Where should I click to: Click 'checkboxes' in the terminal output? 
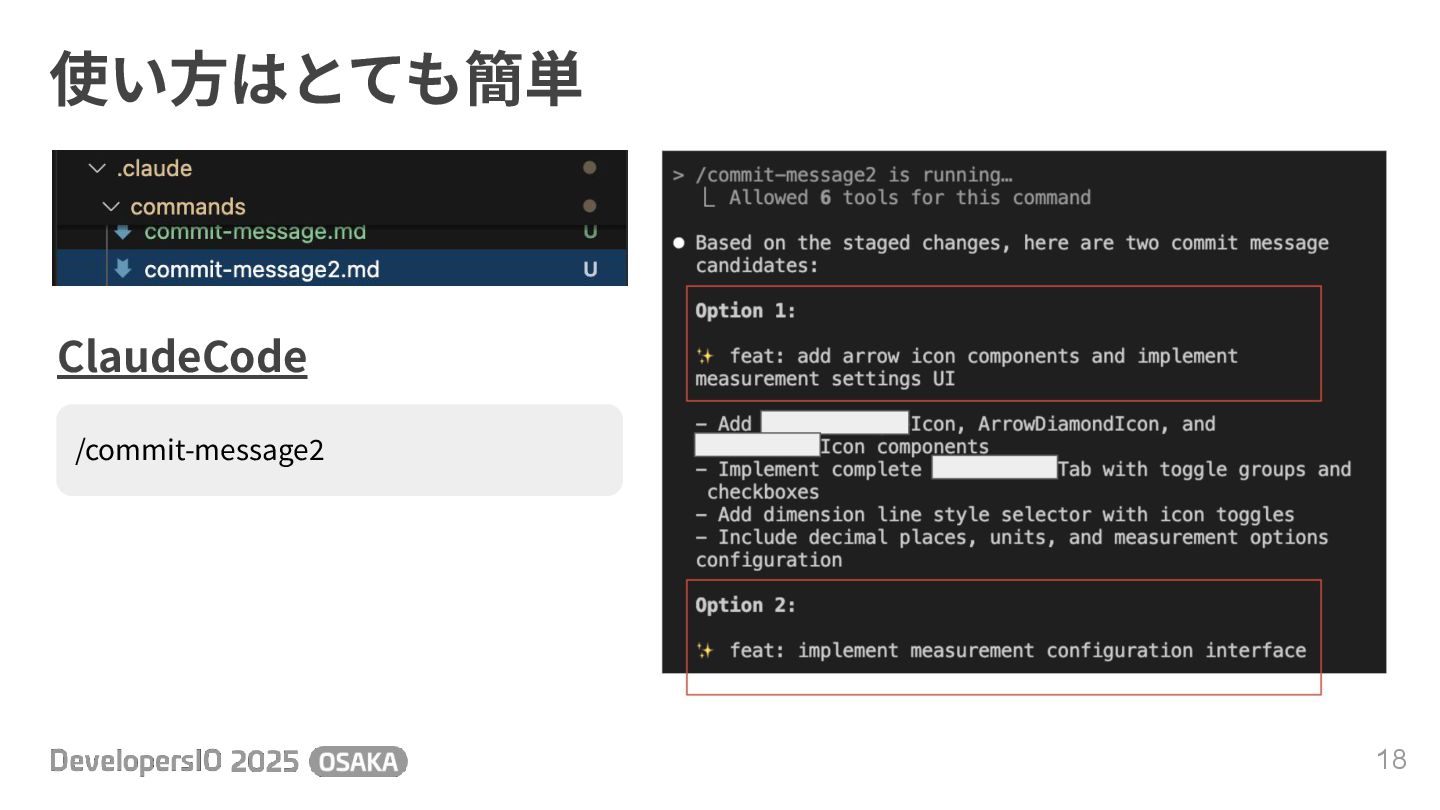point(763,492)
